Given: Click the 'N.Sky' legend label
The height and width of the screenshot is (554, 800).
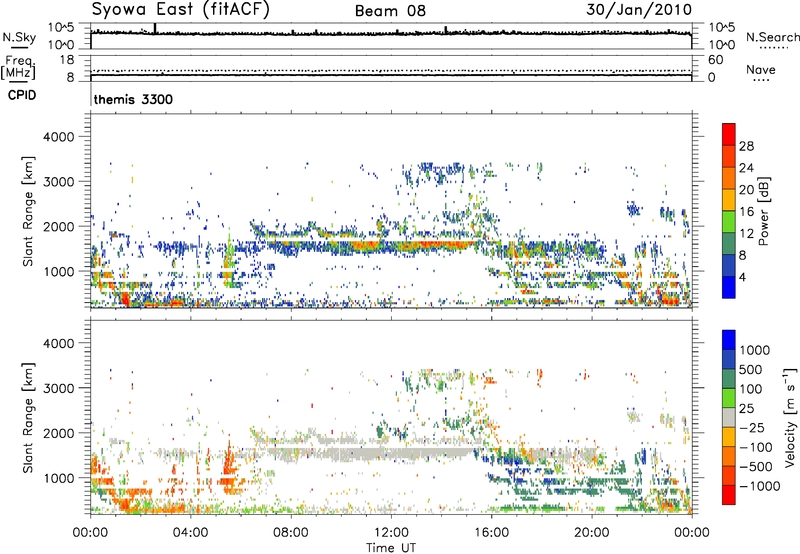Looking at the screenshot, I should [19, 37].
